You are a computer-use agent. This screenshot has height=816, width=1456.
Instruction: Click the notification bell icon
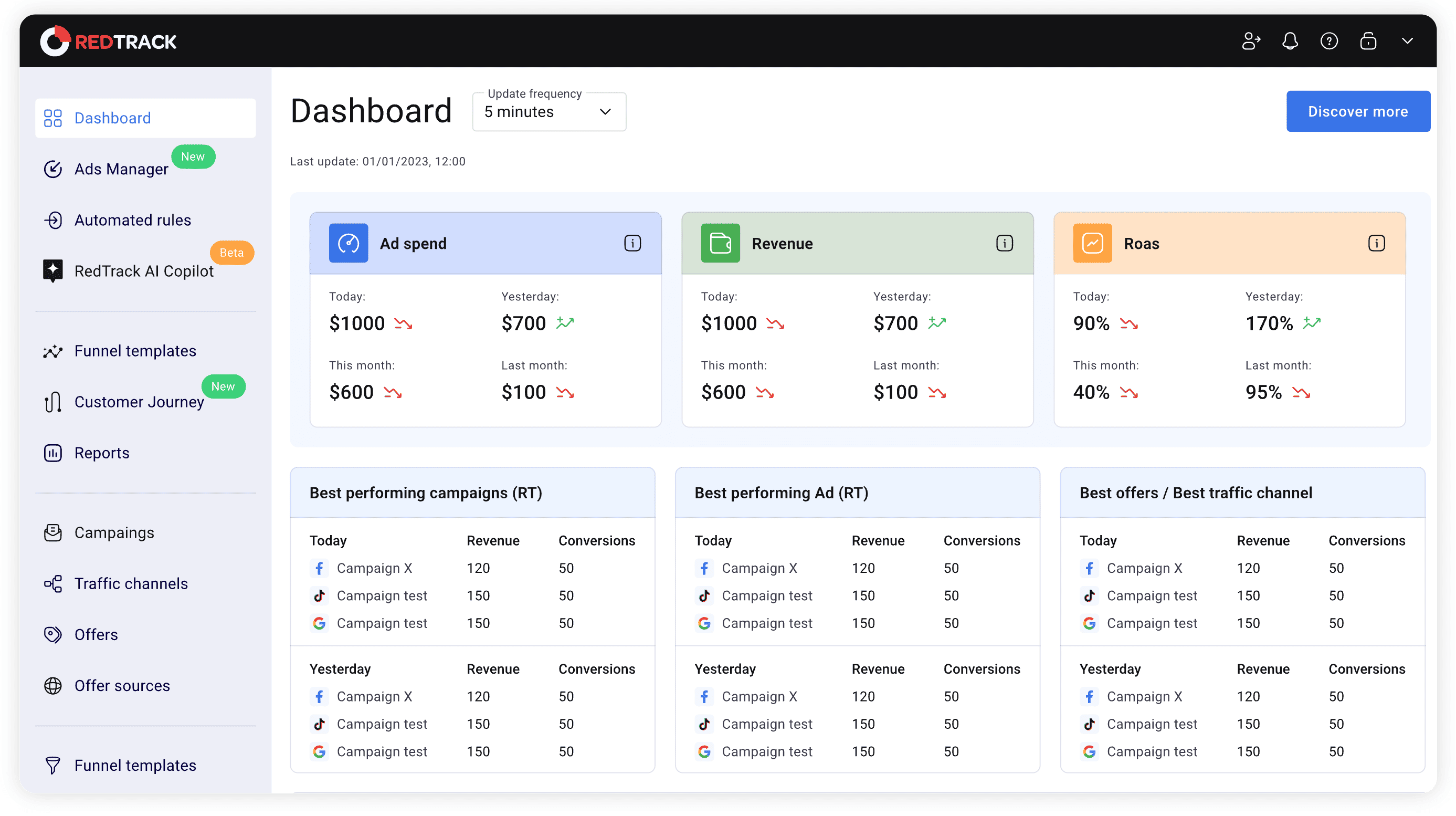[1290, 41]
